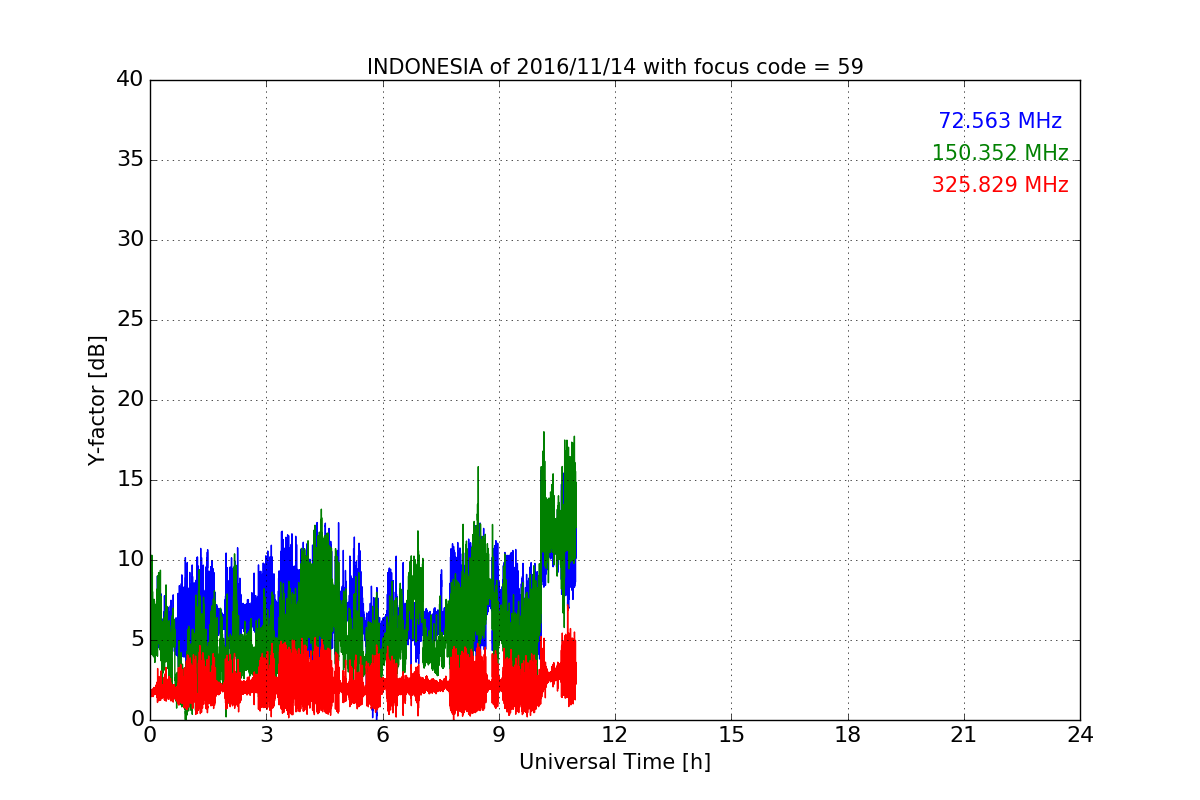The height and width of the screenshot is (800, 1200).
Task: Click x-axis tick label 24
Action: click(x=1080, y=735)
